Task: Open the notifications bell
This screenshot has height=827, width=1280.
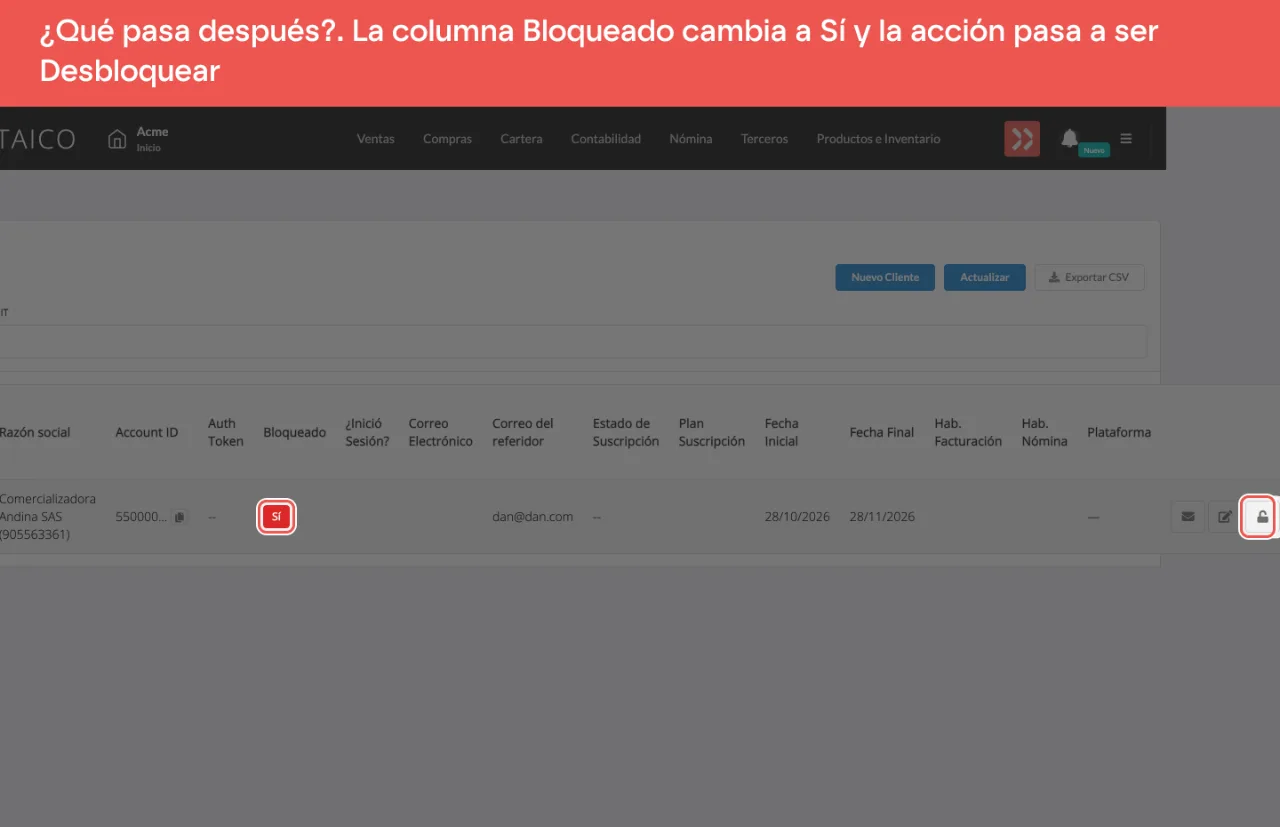Action: pos(1069,138)
